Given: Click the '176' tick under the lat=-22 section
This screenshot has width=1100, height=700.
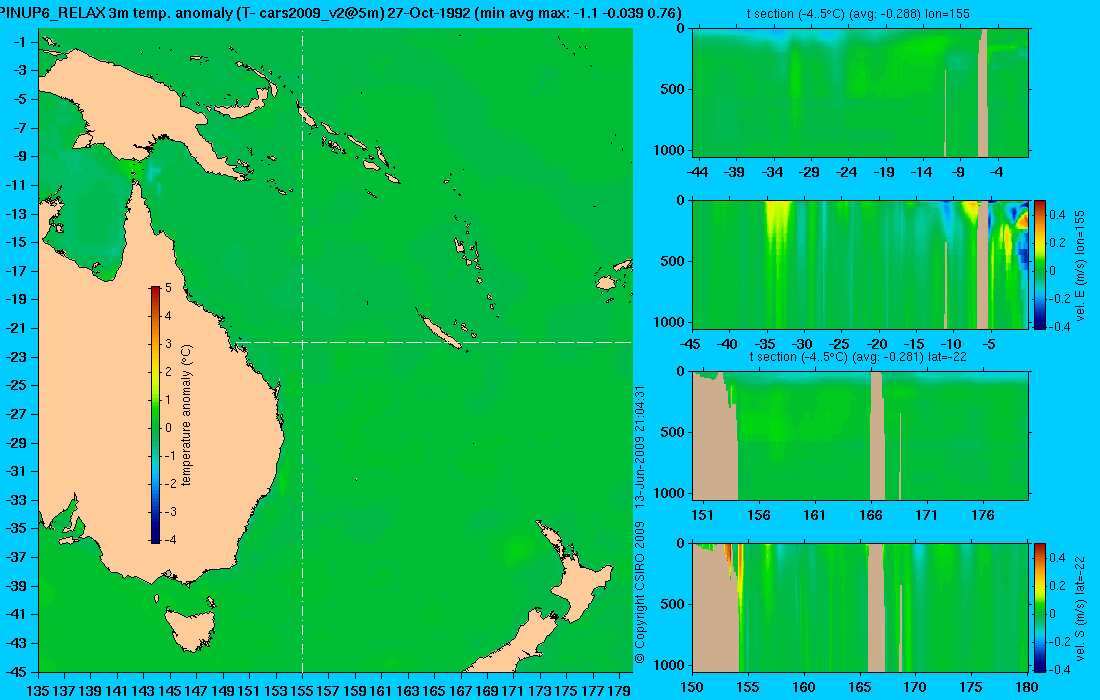Looking at the screenshot, I should pos(983,516).
